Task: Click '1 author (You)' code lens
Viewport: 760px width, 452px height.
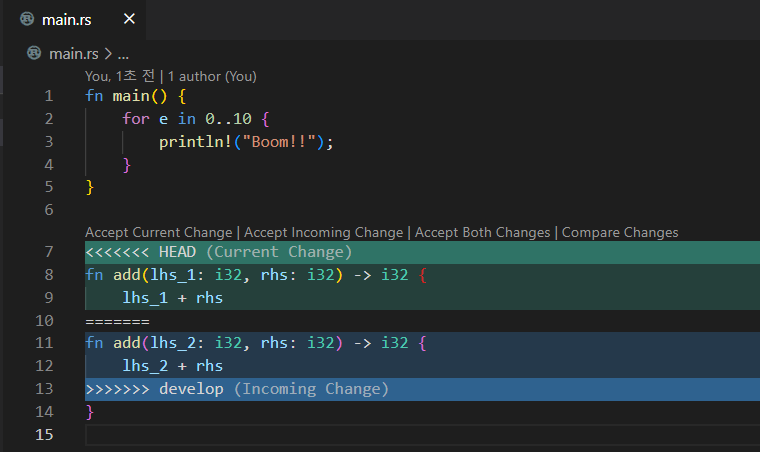Action: pos(212,76)
